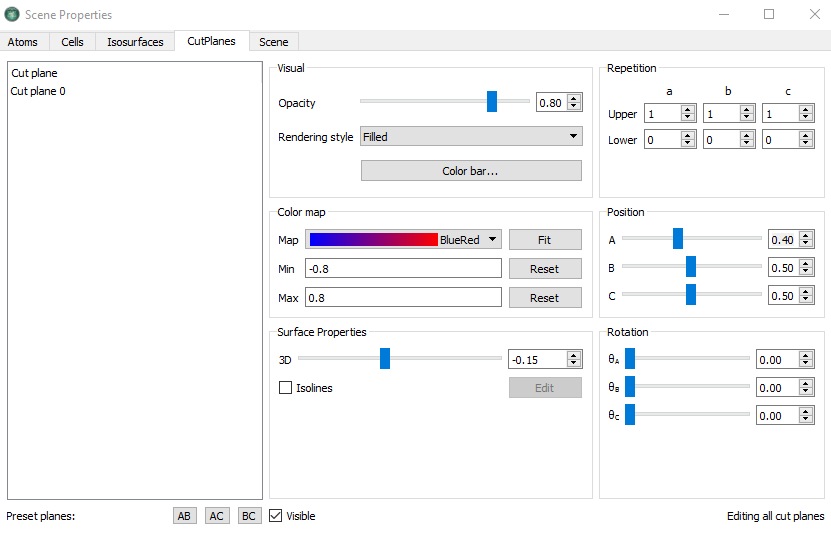Apply the AC preset plane
Image resolution: width=831 pixels, height=535 pixels.
point(217,516)
